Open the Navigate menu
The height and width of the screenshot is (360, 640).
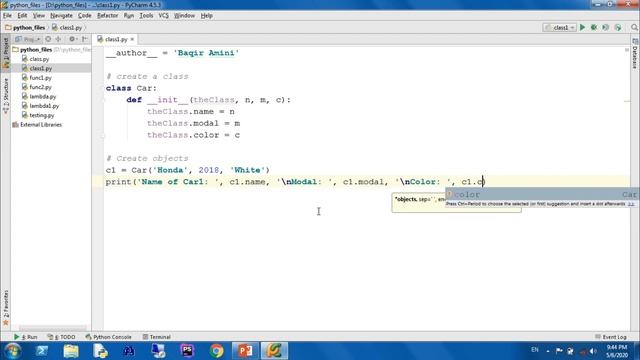pyautogui.click(x=61, y=16)
